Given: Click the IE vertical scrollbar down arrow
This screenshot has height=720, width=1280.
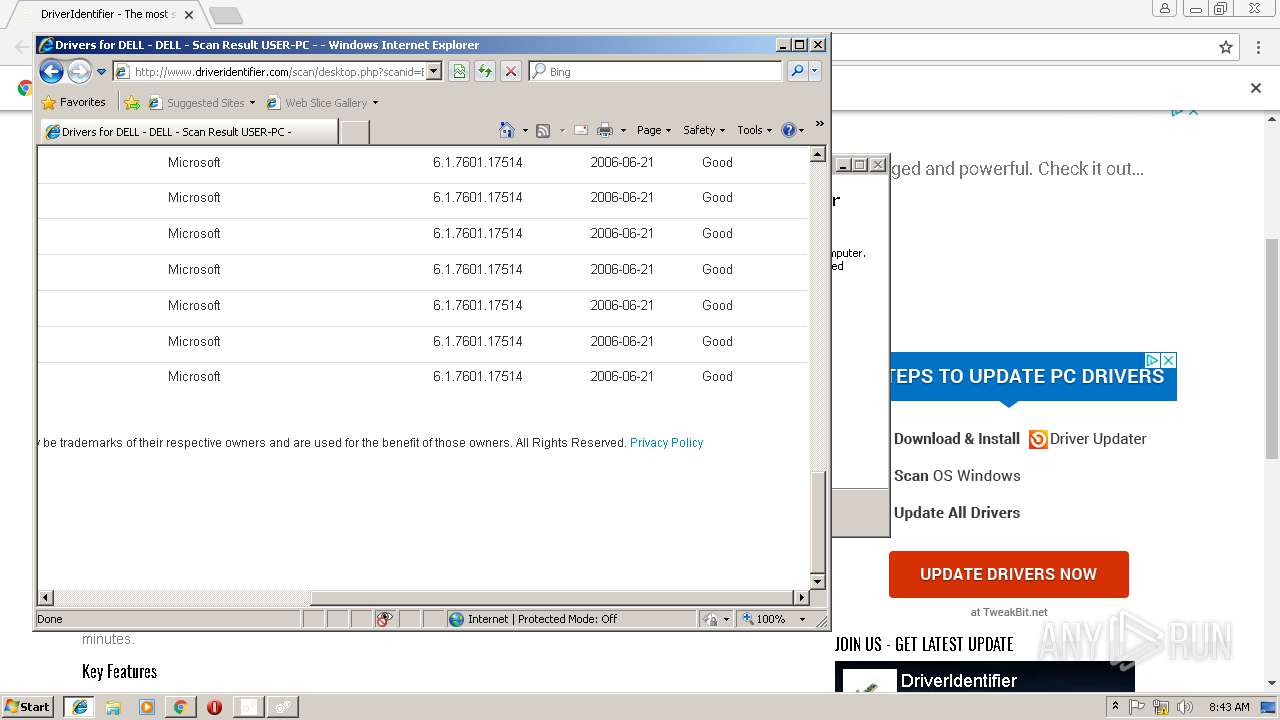Looking at the screenshot, I should coord(817,581).
